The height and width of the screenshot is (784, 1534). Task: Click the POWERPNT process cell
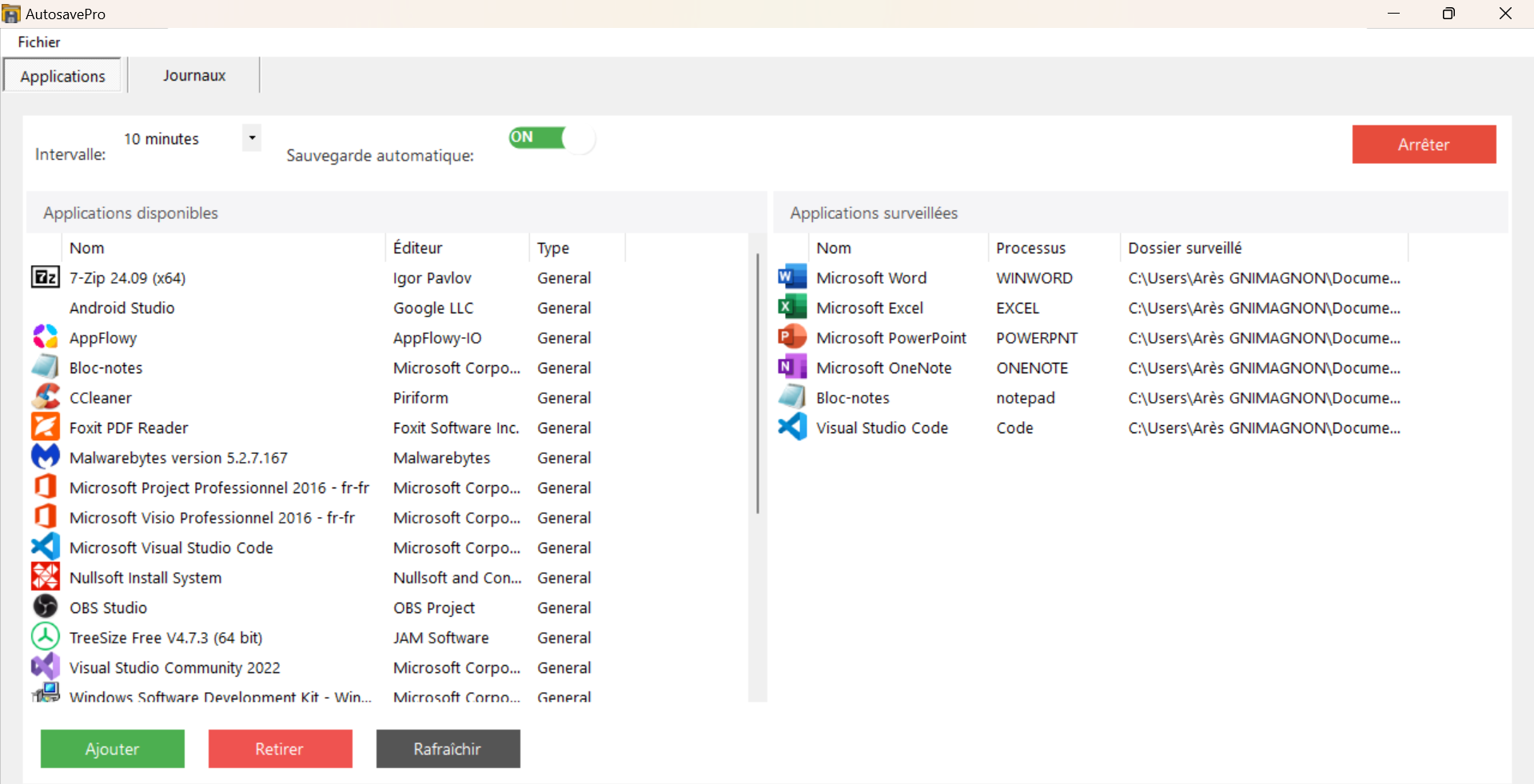coord(1037,337)
